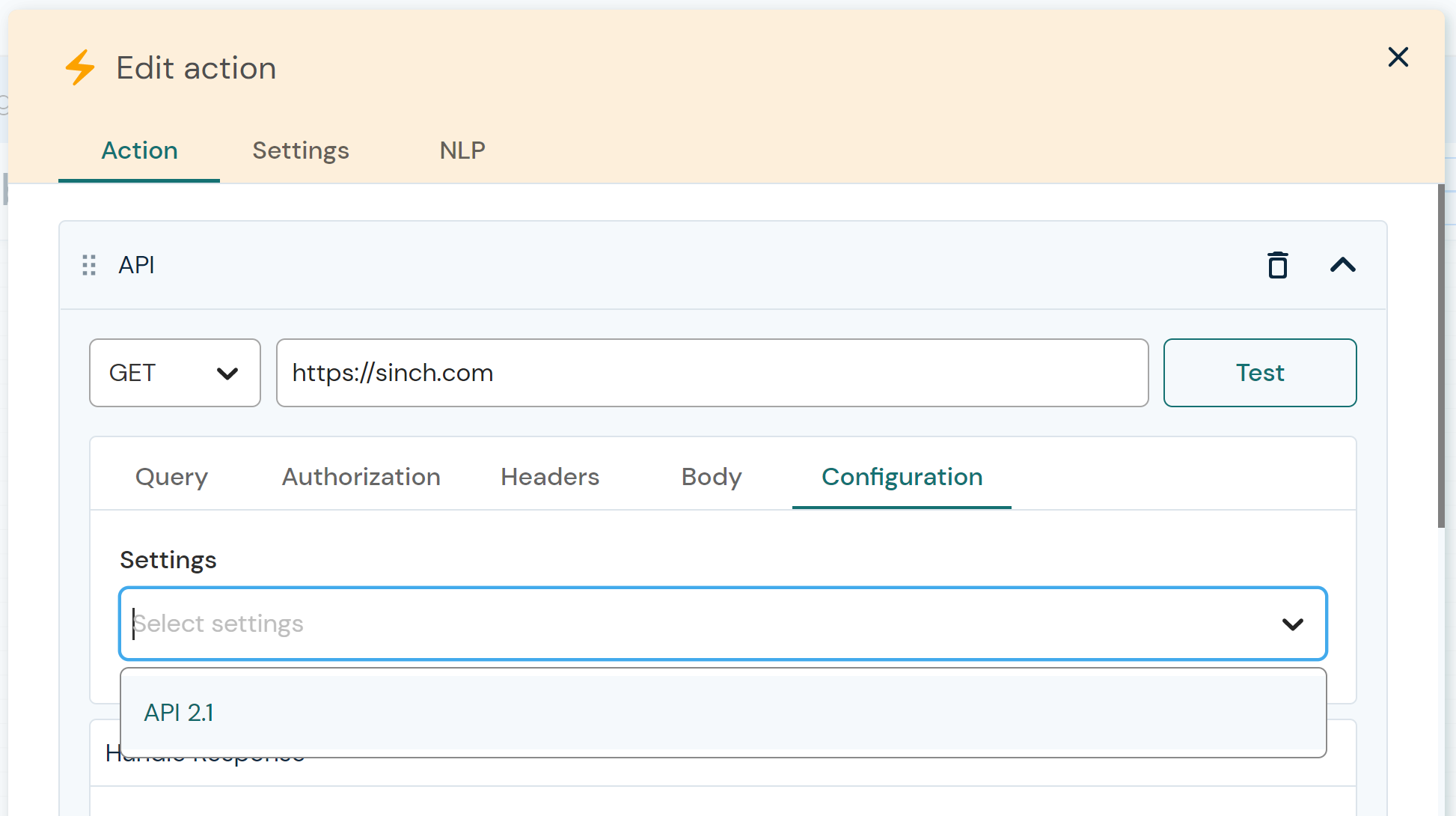Click the lightning bolt Edit action icon
The width and height of the screenshot is (1456, 816).
click(80, 67)
